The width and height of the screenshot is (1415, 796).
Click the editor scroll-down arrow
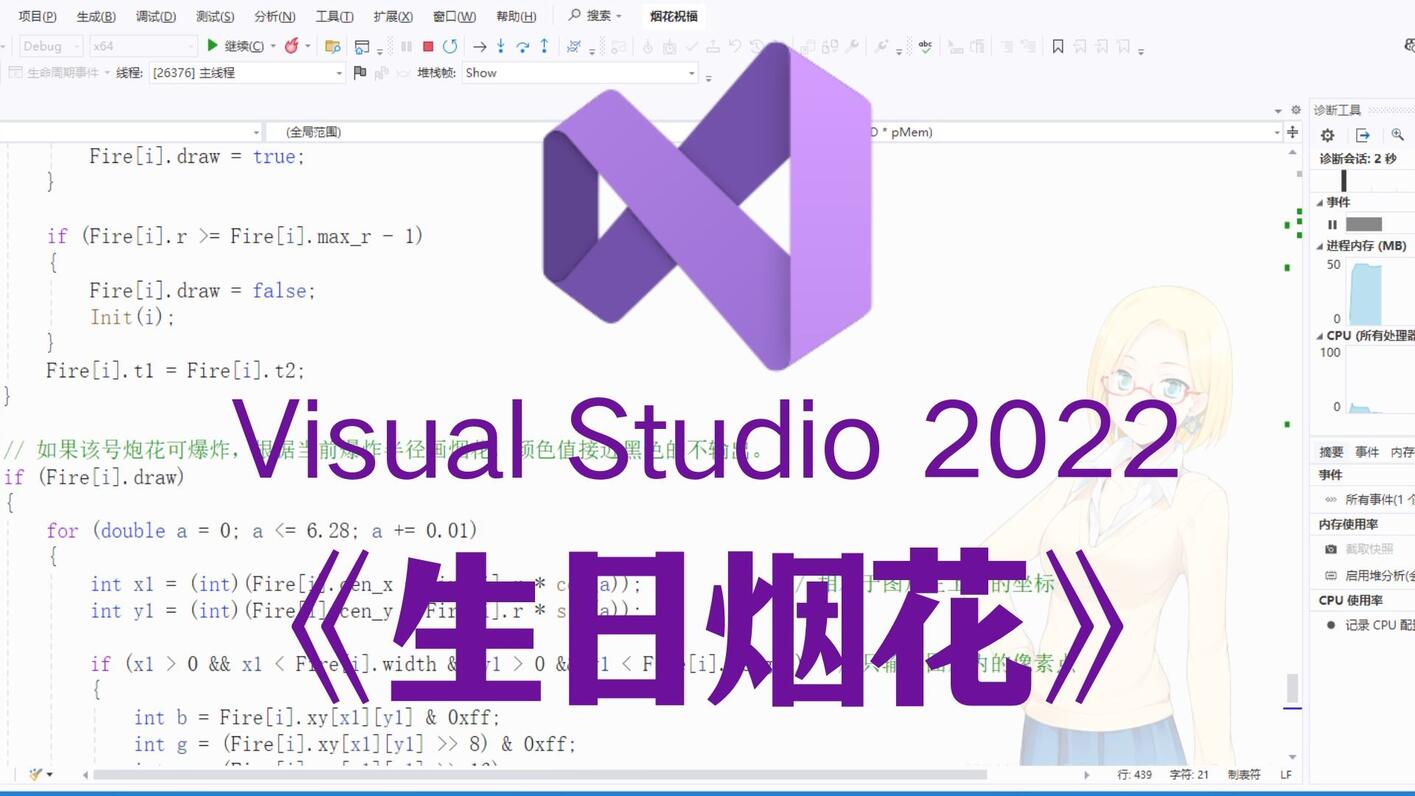(1292, 757)
